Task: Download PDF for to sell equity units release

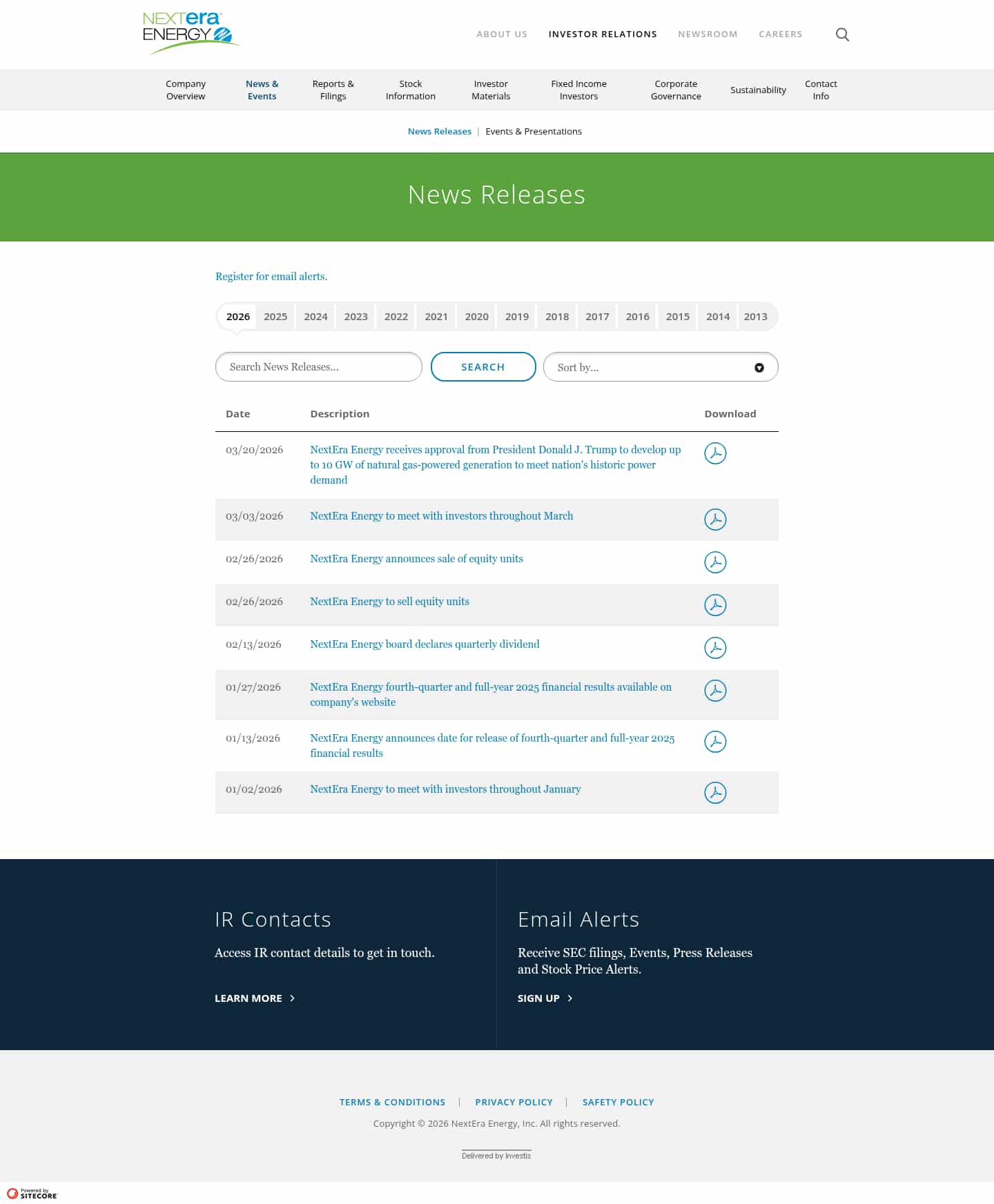Action: [715, 605]
